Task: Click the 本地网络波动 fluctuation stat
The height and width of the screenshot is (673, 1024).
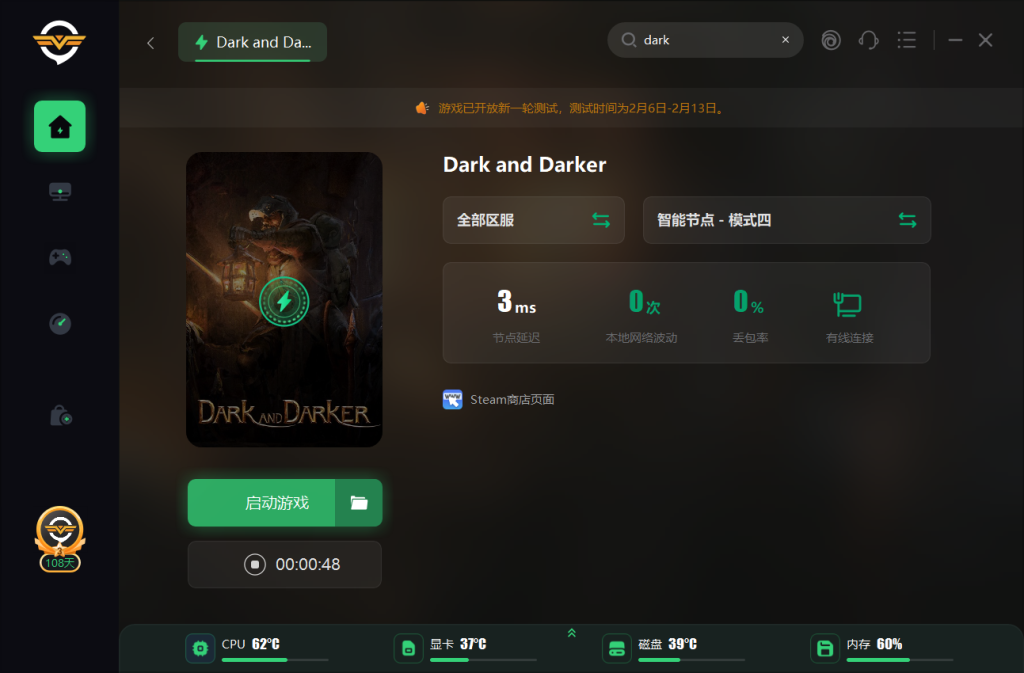Action: pos(641,315)
